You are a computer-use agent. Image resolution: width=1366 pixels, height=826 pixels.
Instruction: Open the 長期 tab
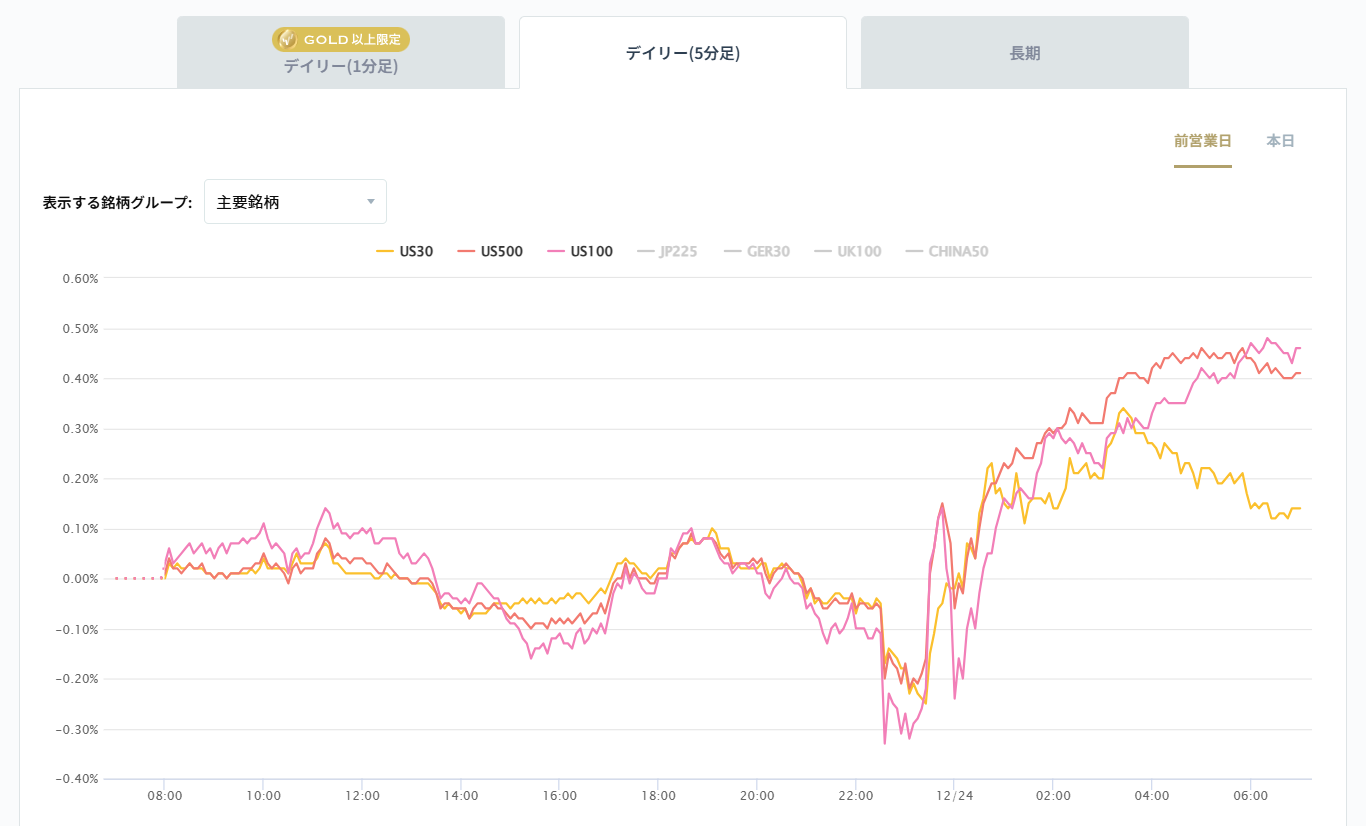click(x=1024, y=54)
